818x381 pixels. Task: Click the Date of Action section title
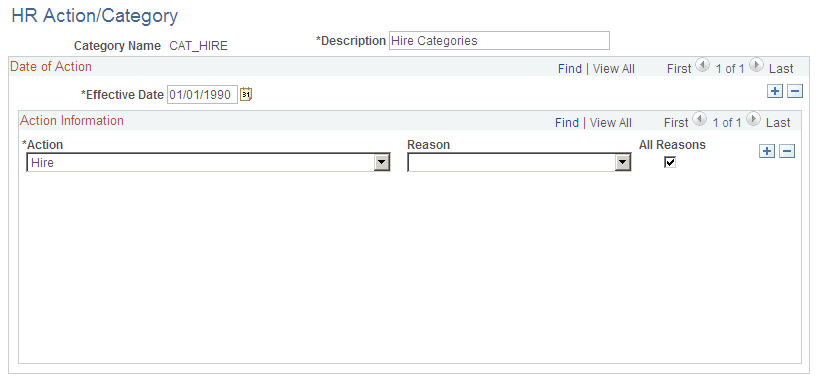[51, 66]
